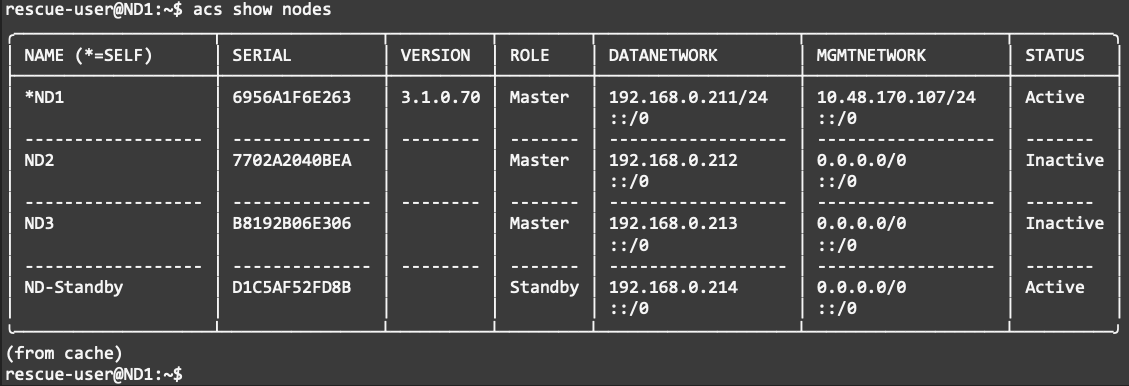Image resolution: width=1129 pixels, height=386 pixels.
Task: Select the *ND1 node name
Action: 44,97
